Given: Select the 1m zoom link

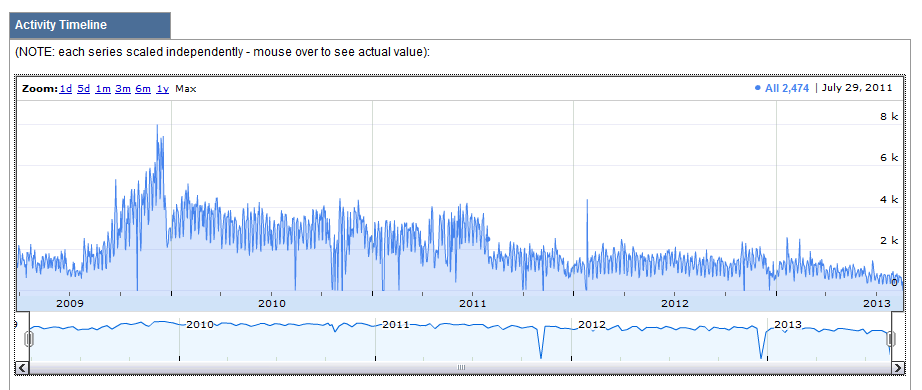Looking at the screenshot, I should pyautogui.click(x=103, y=89).
